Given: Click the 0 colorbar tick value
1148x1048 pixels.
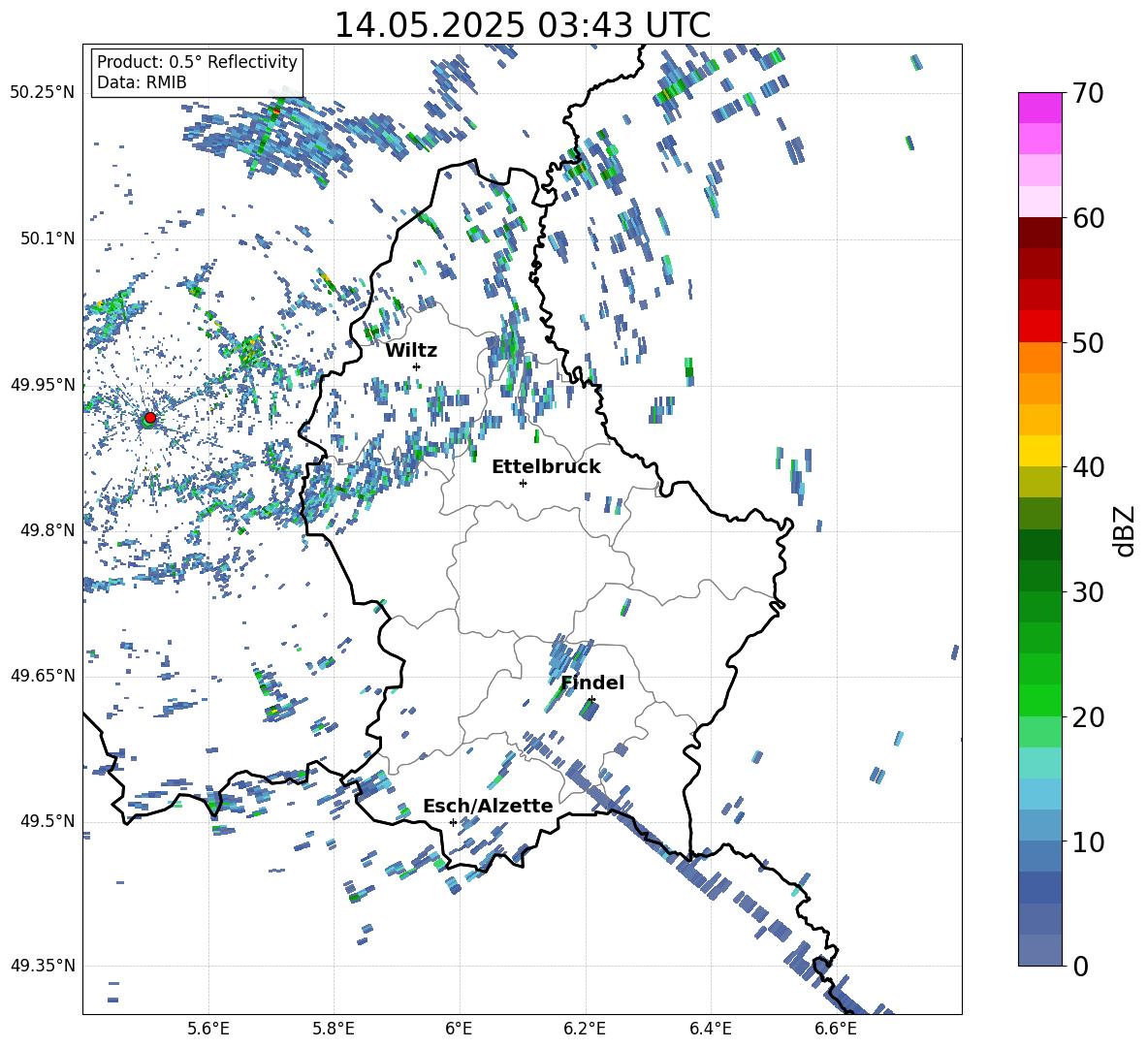Looking at the screenshot, I should [x=1080, y=967].
